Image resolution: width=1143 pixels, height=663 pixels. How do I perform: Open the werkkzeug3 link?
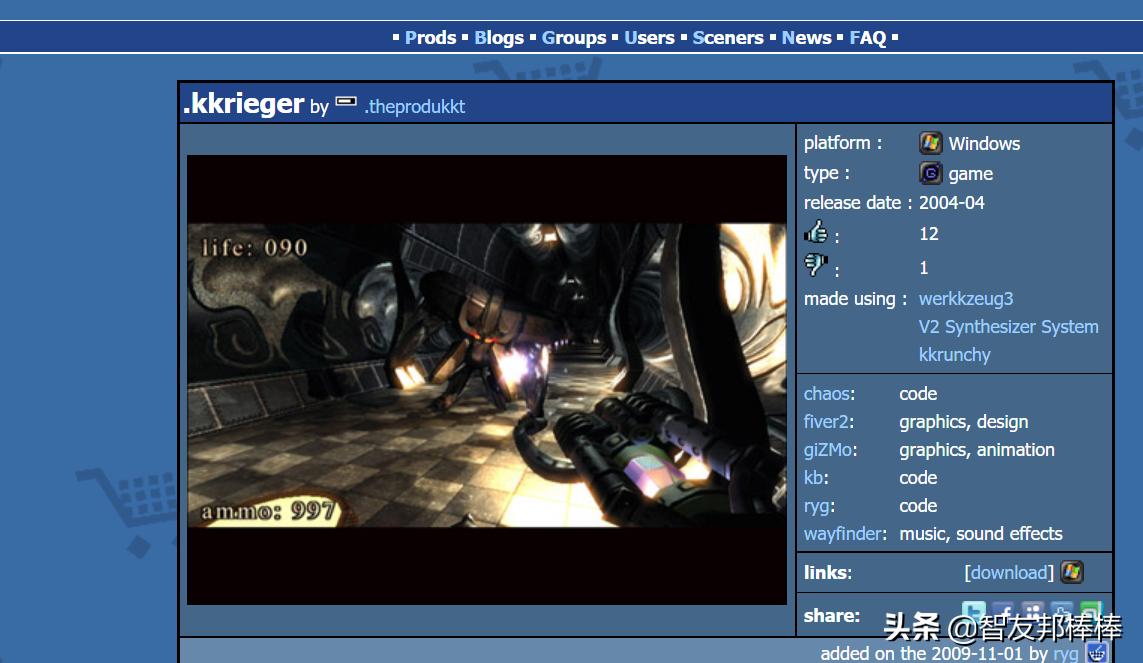click(966, 299)
